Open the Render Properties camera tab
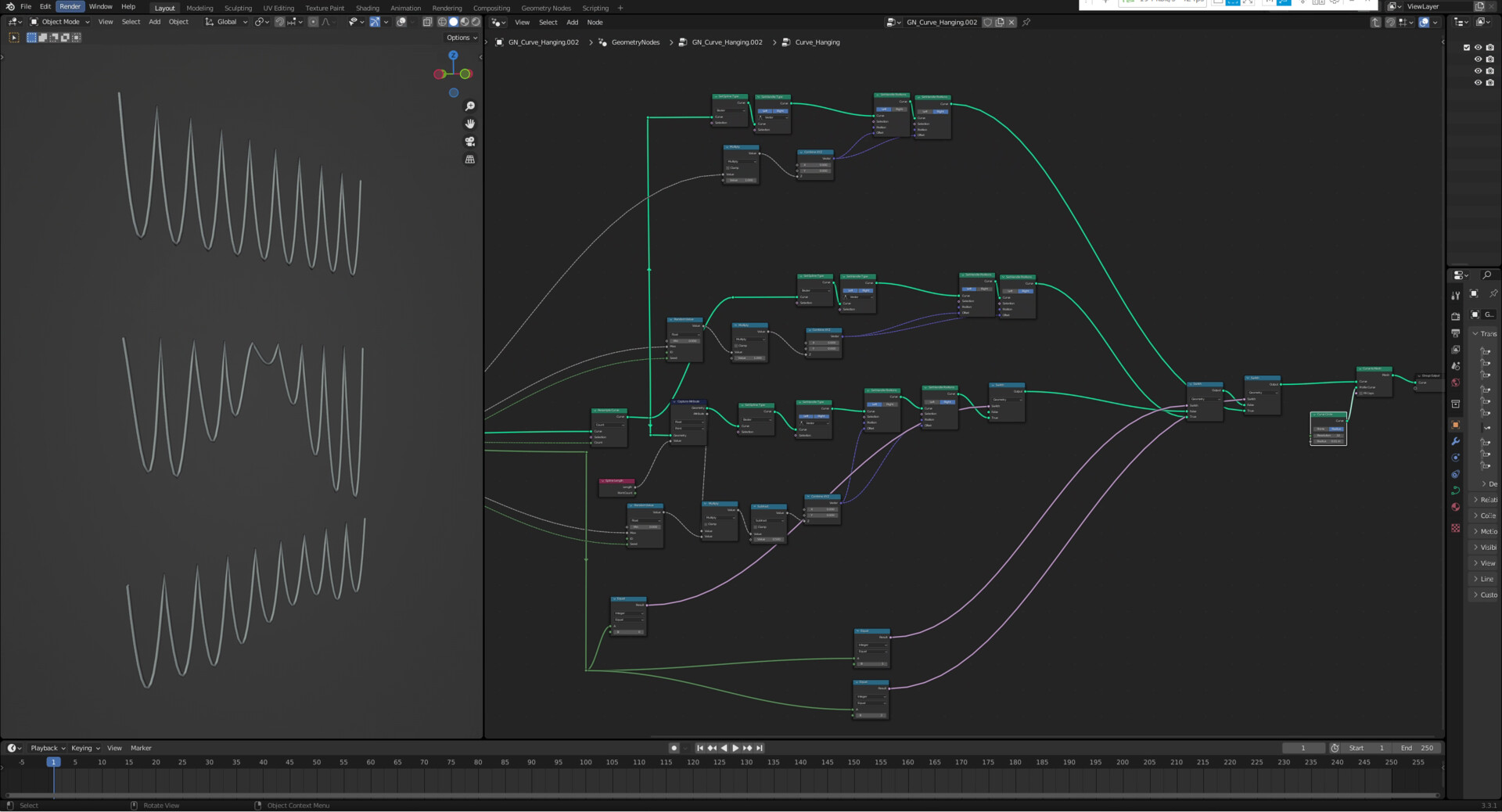This screenshot has width=1502, height=812. point(1456,318)
